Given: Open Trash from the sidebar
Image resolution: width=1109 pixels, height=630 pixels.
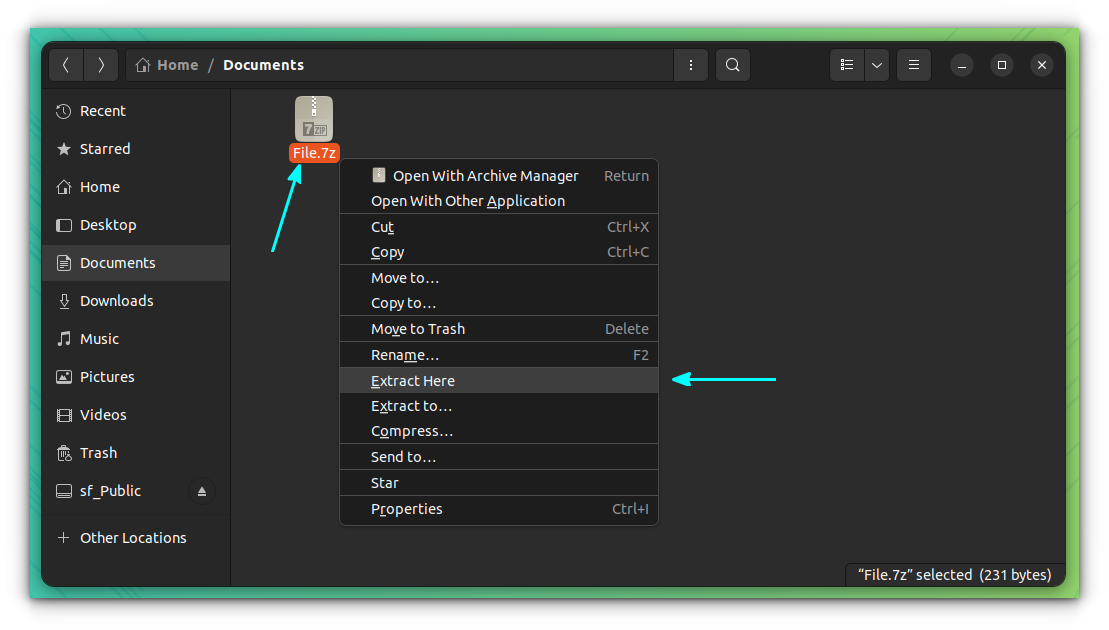Looking at the screenshot, I should point(97,452).
